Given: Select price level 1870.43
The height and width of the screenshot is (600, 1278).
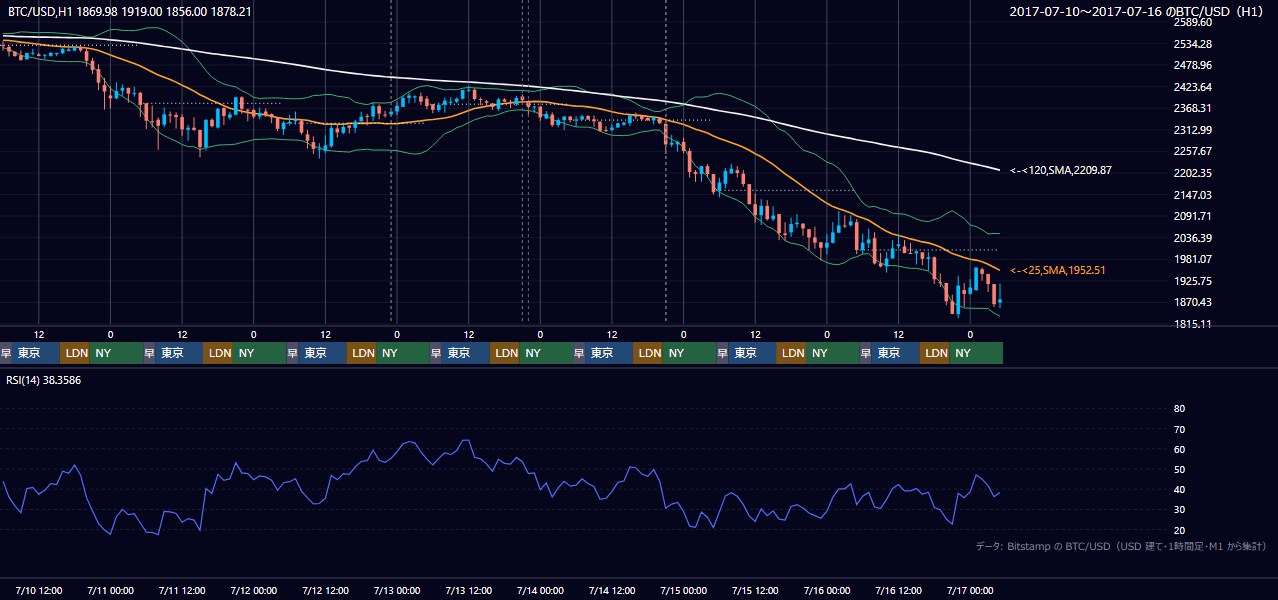Looking at the screenshot, I should 1193,302.
